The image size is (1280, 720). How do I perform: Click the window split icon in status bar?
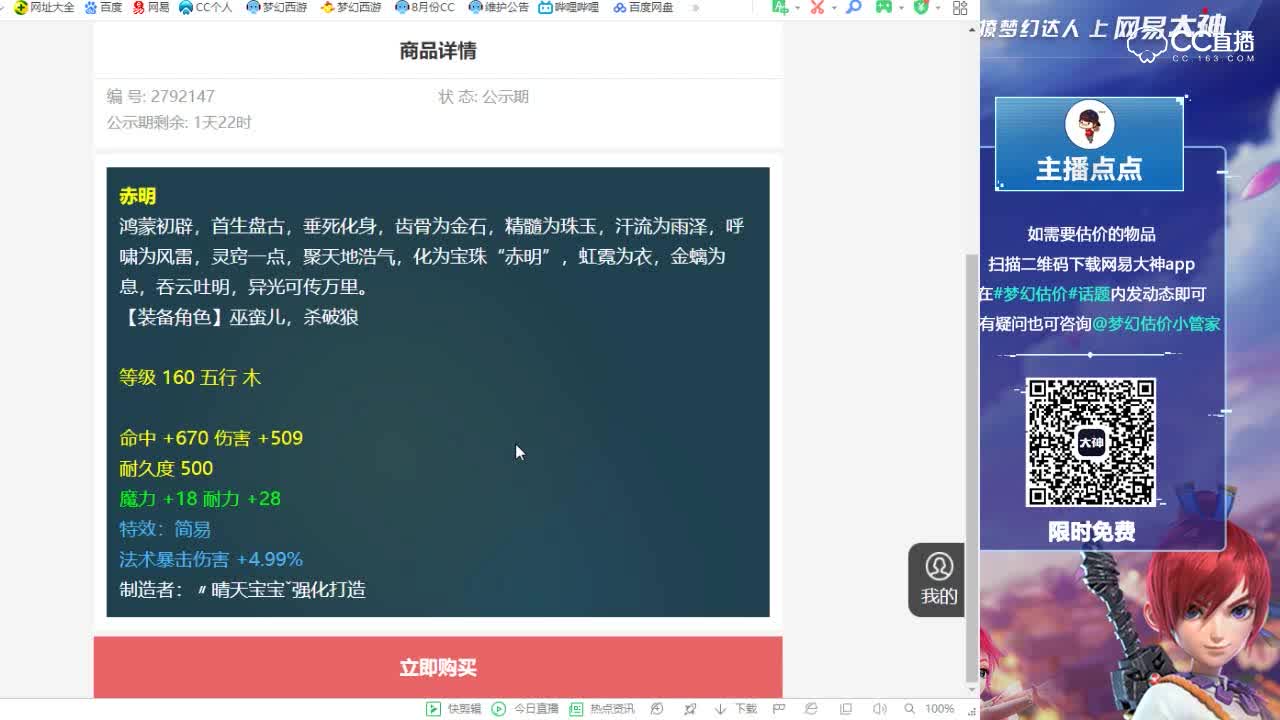pos(846,708)
